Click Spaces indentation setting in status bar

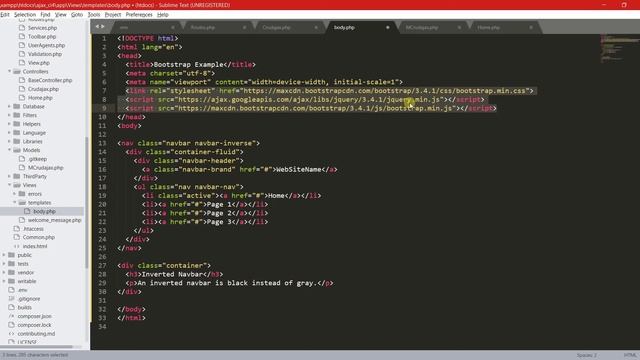pos(587,355)
